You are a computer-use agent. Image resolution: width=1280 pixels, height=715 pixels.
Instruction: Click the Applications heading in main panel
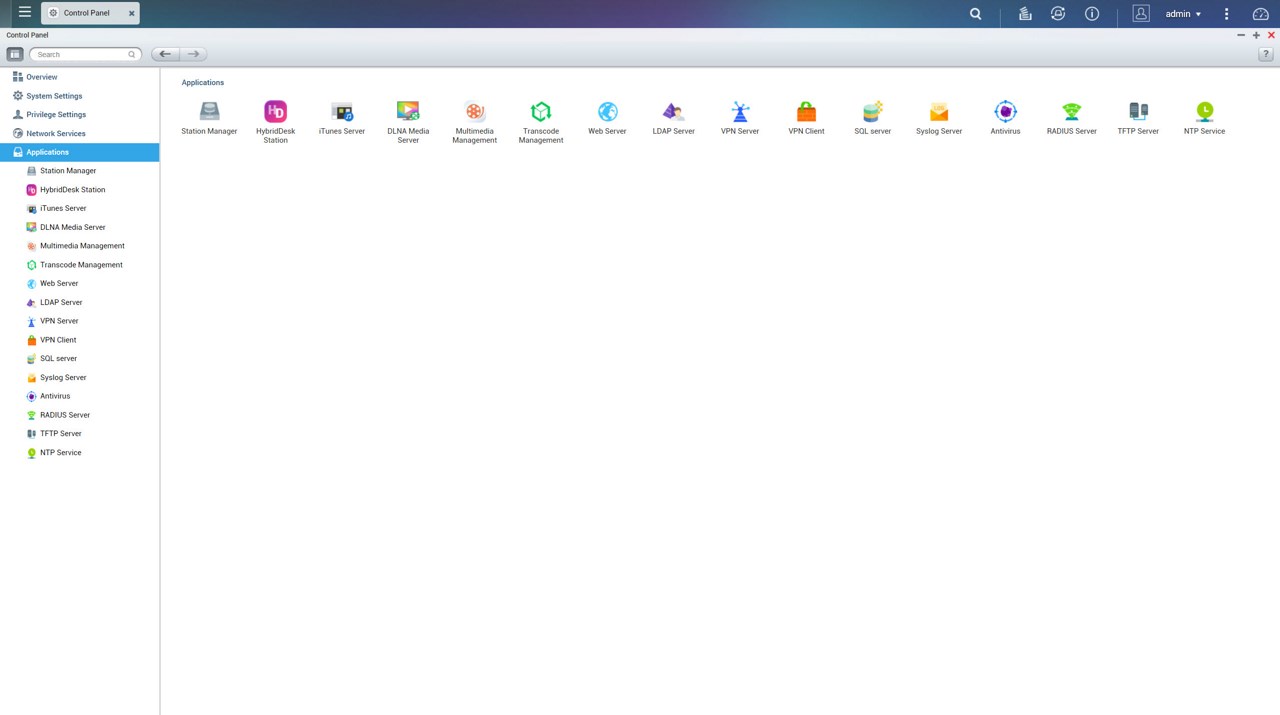[x=203, y=82]
